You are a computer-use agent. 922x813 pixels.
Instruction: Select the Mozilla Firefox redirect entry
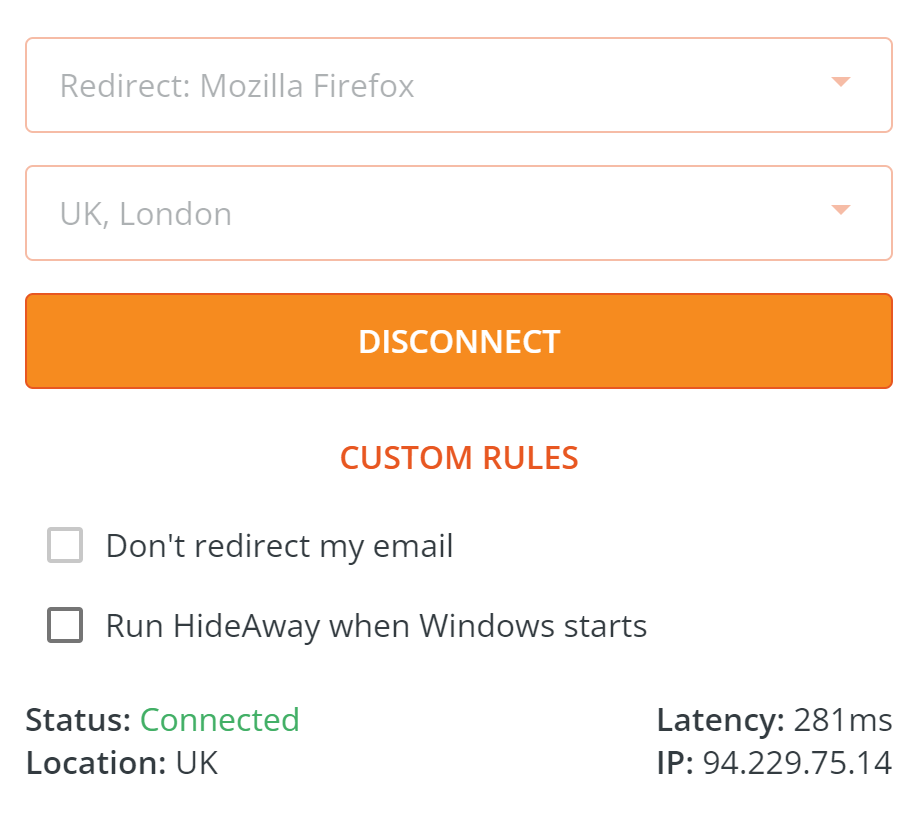(x=236, y=85)
